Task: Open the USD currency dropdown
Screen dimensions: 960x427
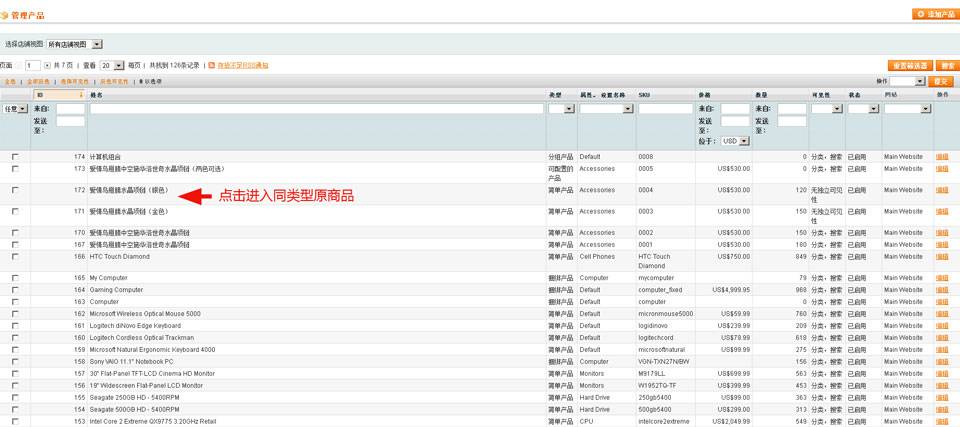Action: 735,141
